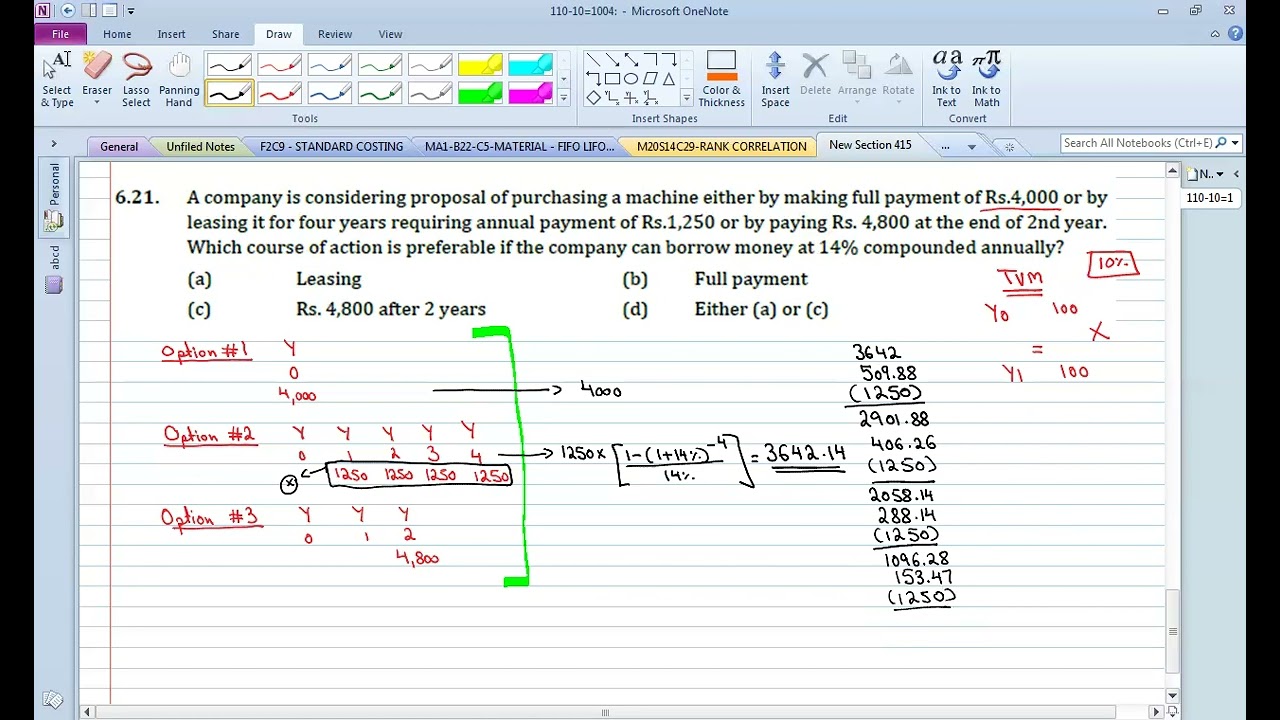
Task: Convert ink using Ink to Math
Action: click(986, 79)
